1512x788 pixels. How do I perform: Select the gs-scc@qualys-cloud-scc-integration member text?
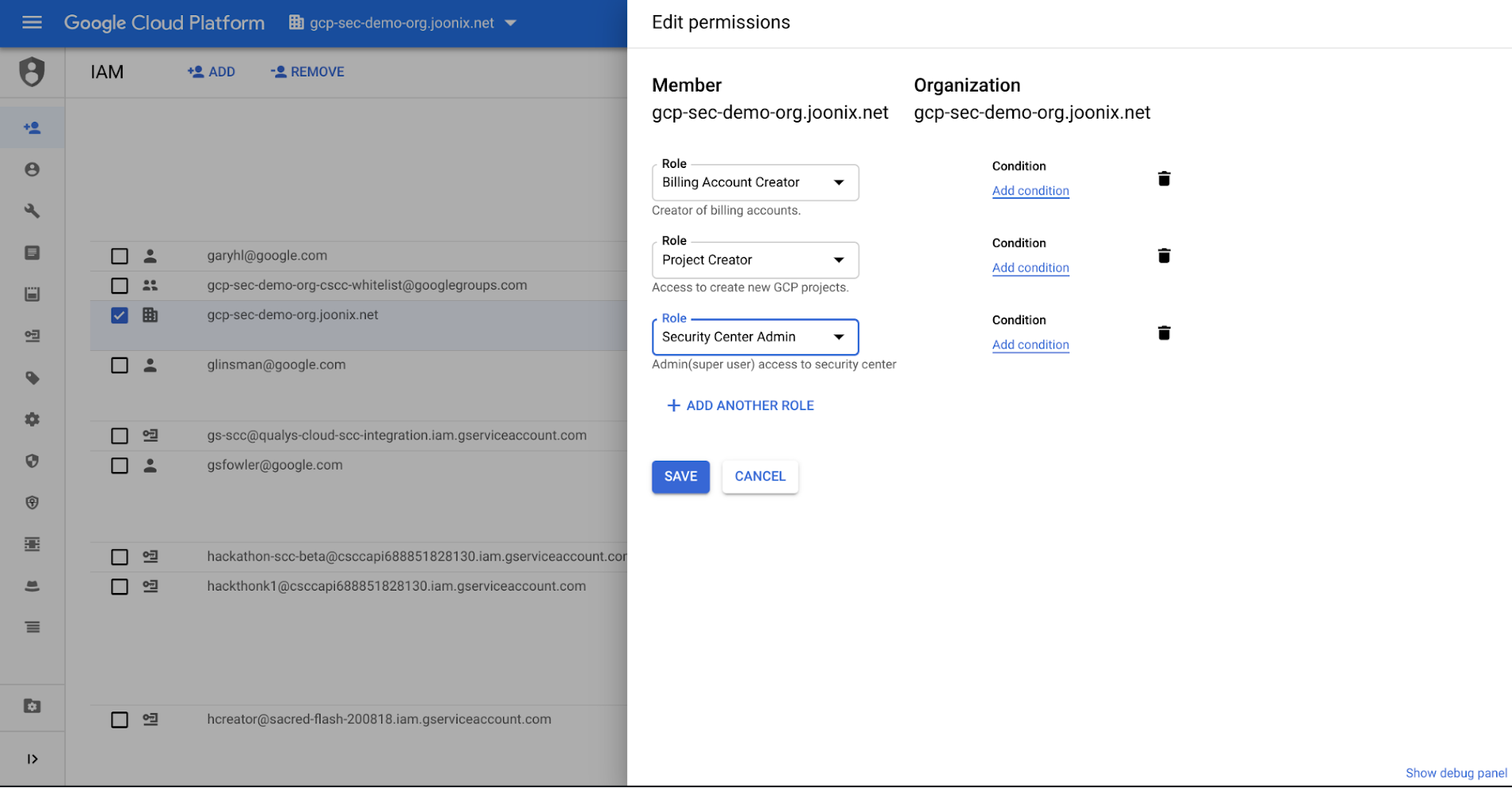click(x=396, y=435)
